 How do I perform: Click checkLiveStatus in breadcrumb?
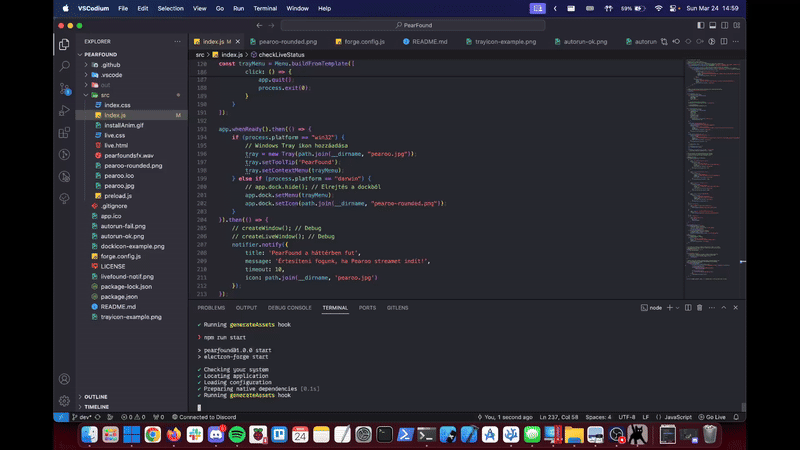click(x=281, y=55)
